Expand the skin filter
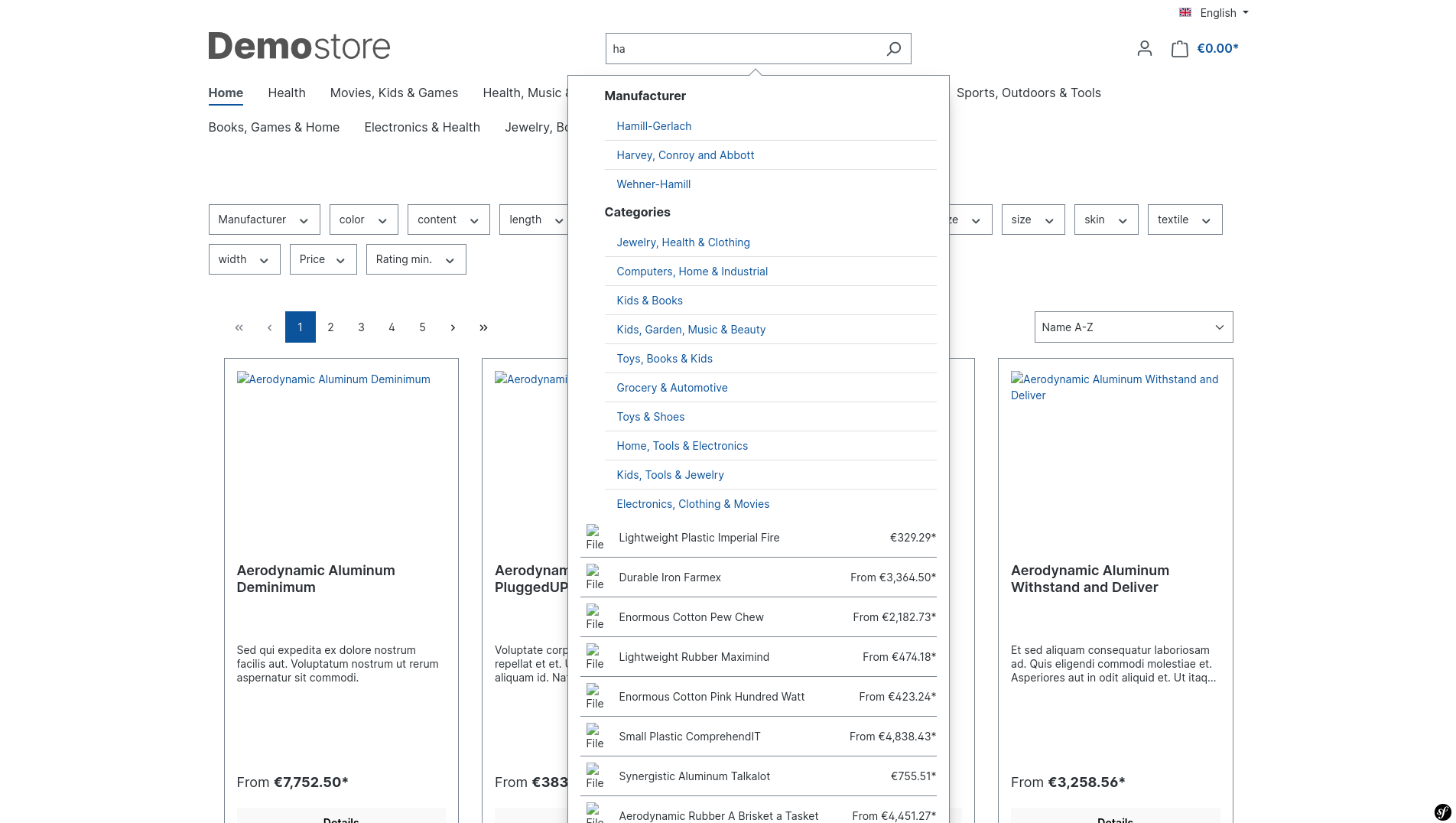Viewport: 1456px width, 823px height. click(x=1106, y=220)
